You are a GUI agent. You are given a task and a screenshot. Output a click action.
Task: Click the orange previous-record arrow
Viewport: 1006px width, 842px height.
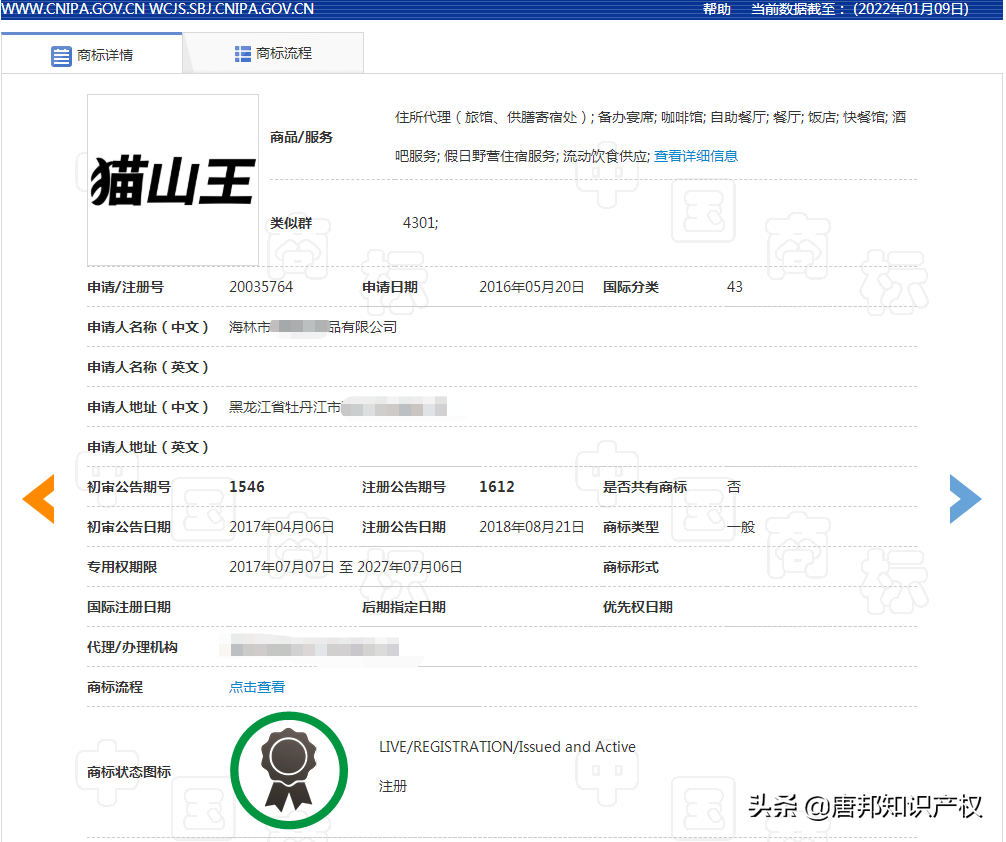[x=38, y=499]
